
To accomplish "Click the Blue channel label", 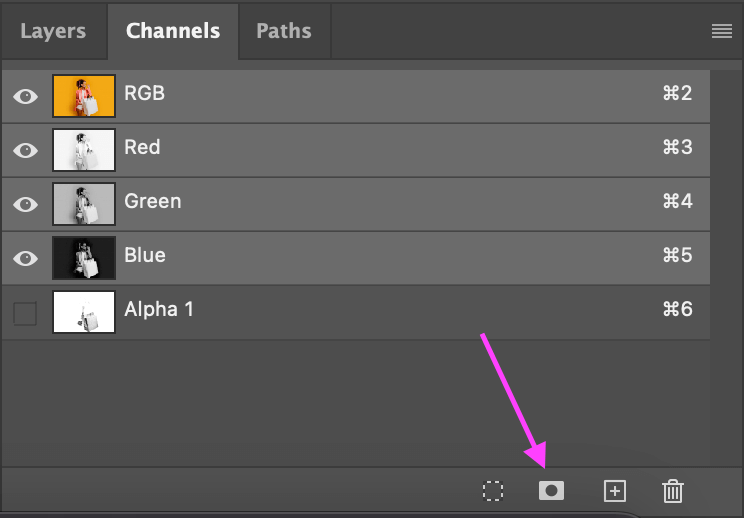I will coord(145,256).
